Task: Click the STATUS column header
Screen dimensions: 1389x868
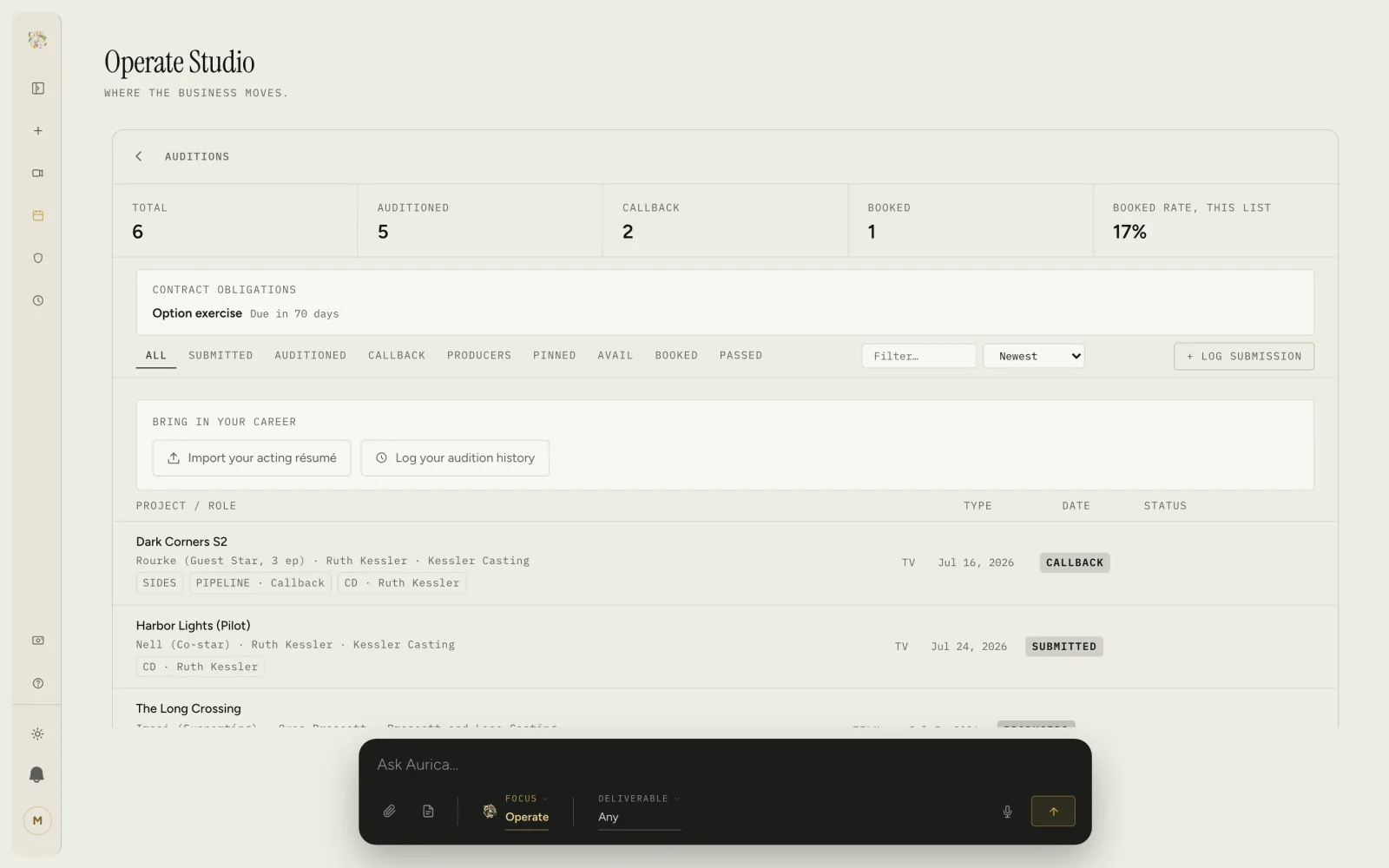Action: click(x=1165, y=505)
